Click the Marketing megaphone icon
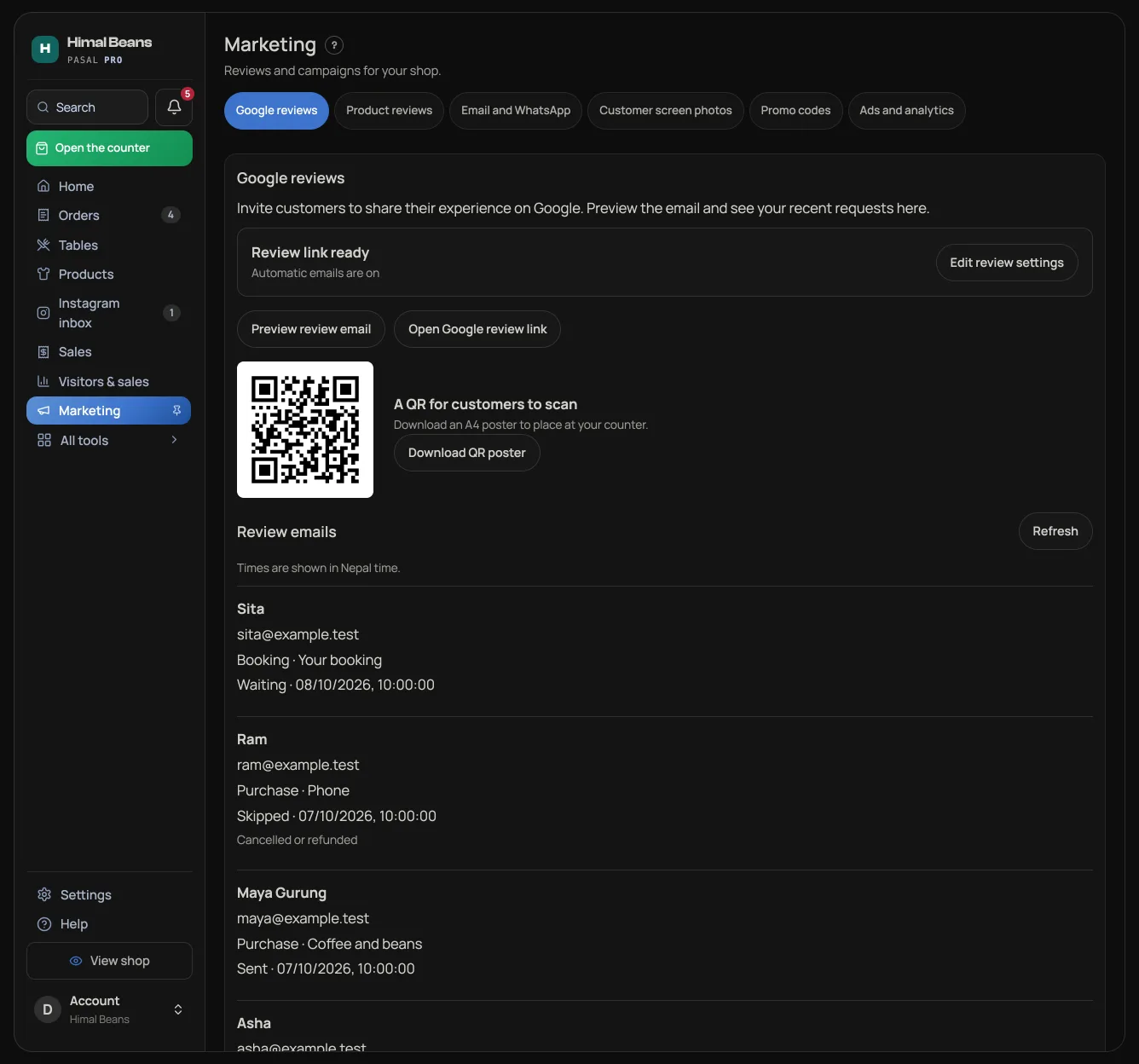The image size is (1139, 1064). pyautogui.click(x=43, y=411)
